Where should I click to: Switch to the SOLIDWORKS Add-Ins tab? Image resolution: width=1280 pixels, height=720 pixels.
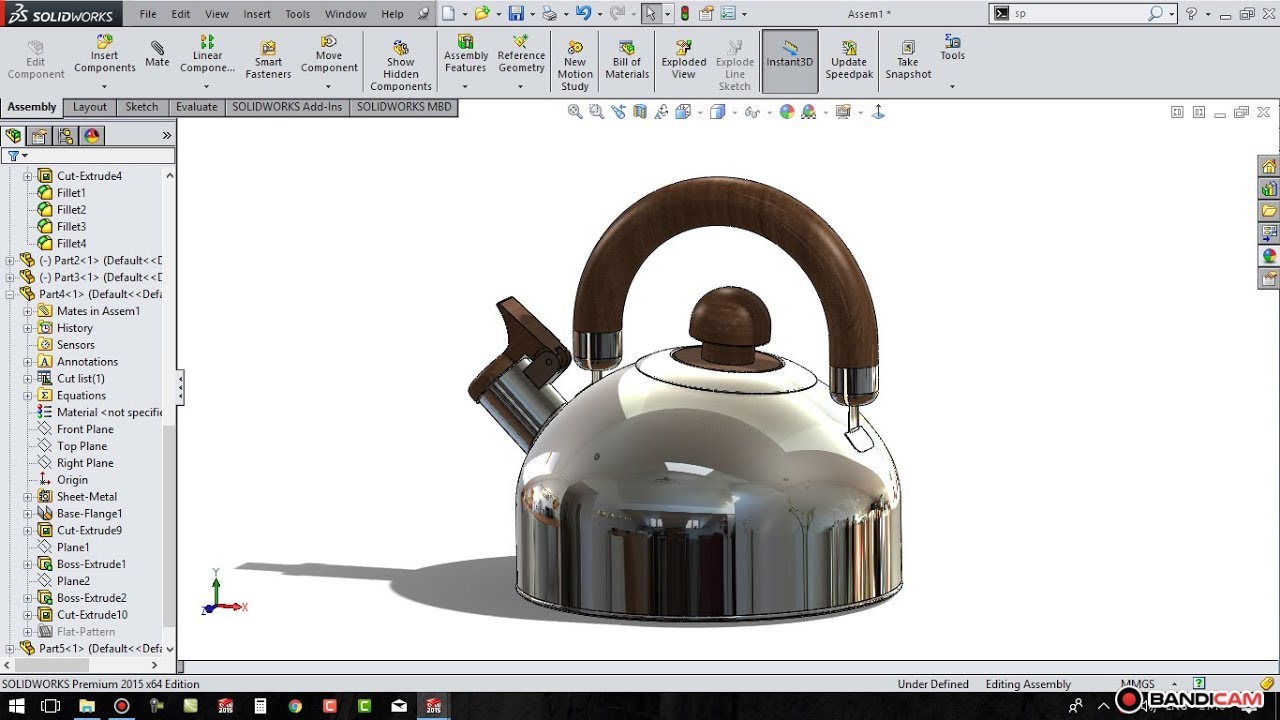[x=287, y=107]
